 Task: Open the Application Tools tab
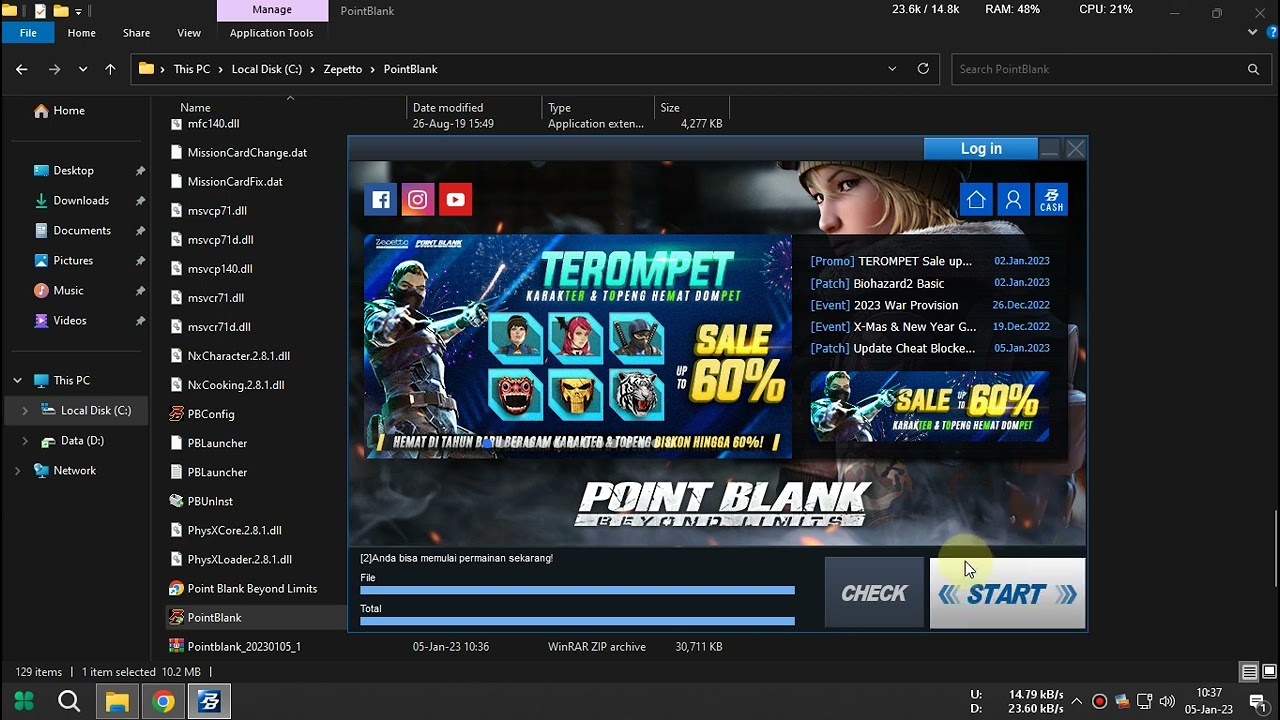(x=271, y=33)
